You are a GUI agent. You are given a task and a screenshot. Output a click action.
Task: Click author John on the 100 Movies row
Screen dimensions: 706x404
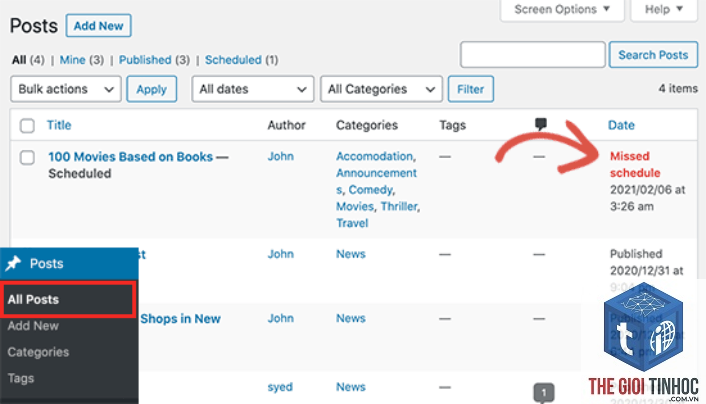(x=281, y=156)
